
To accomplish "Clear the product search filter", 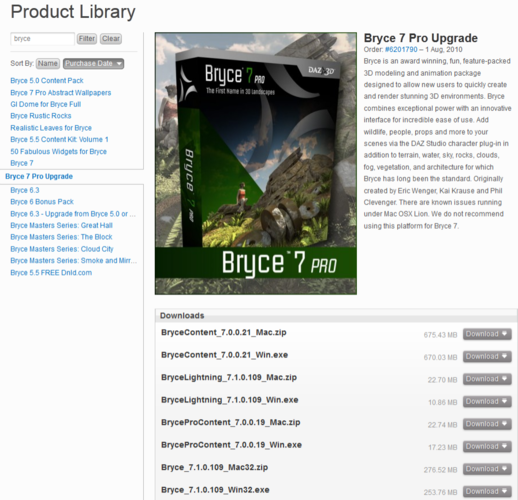I will click(111, 39).
